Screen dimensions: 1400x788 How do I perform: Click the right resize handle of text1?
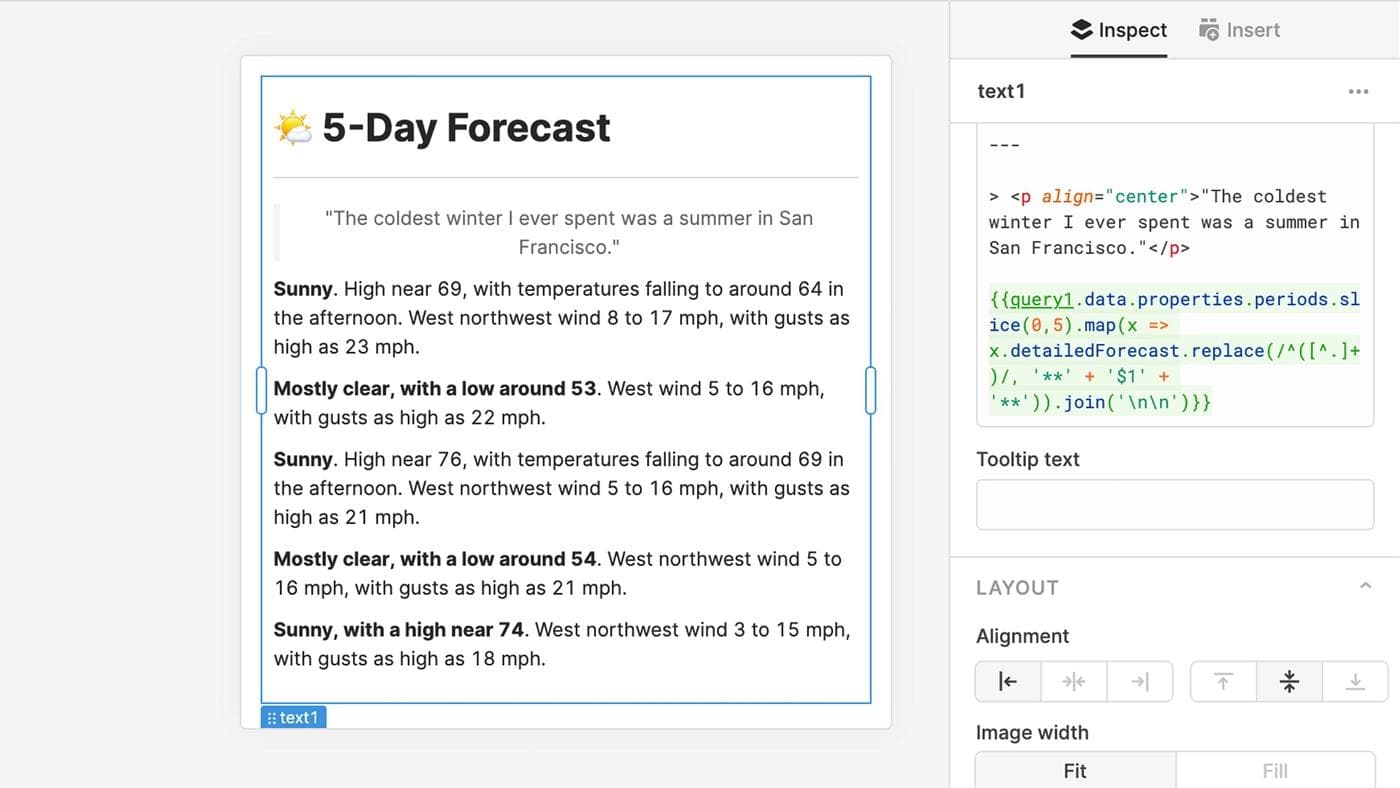tap(870, 391)
